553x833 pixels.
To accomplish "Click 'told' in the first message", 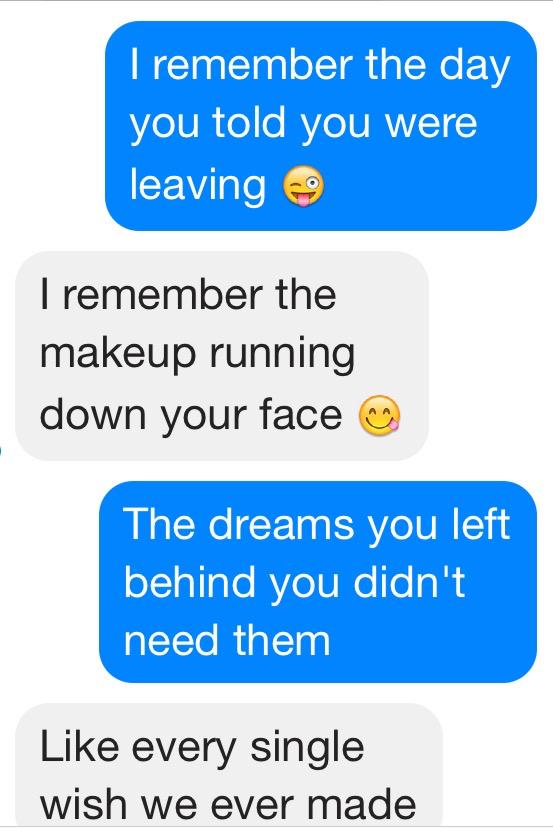I will 249,123.
